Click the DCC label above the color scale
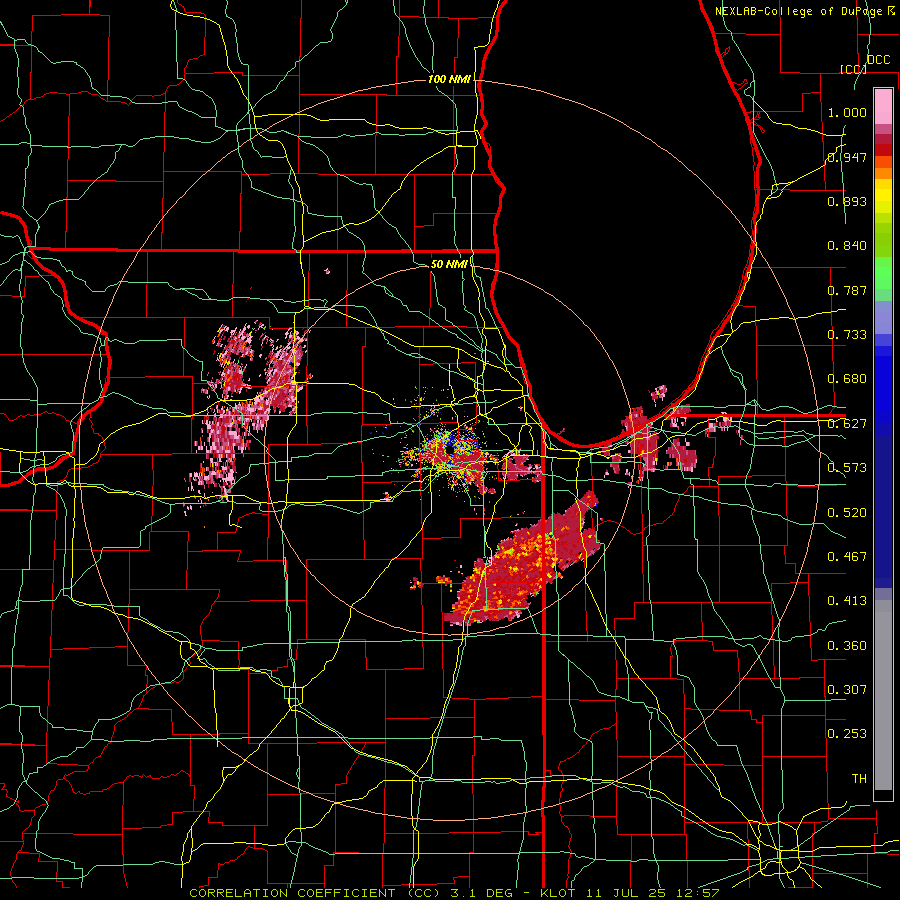 pyautogui.click(x=878, y=59)
